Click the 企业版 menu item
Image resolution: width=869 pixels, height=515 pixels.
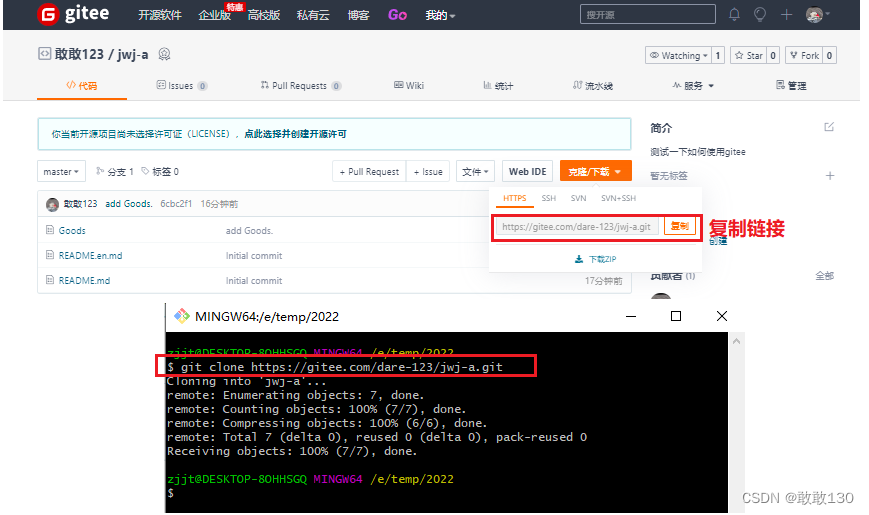pyautogui.click(x=214, y=15)
